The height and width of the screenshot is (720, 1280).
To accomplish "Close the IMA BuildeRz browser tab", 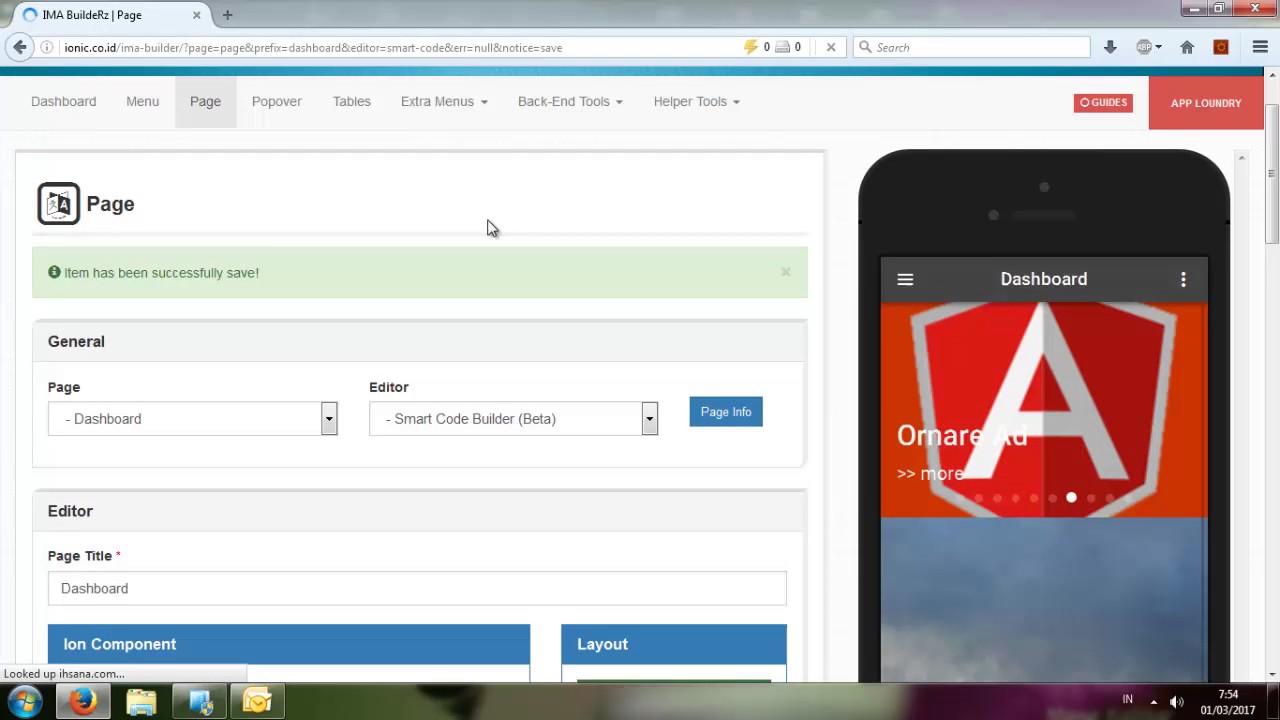I will [197, 15].
